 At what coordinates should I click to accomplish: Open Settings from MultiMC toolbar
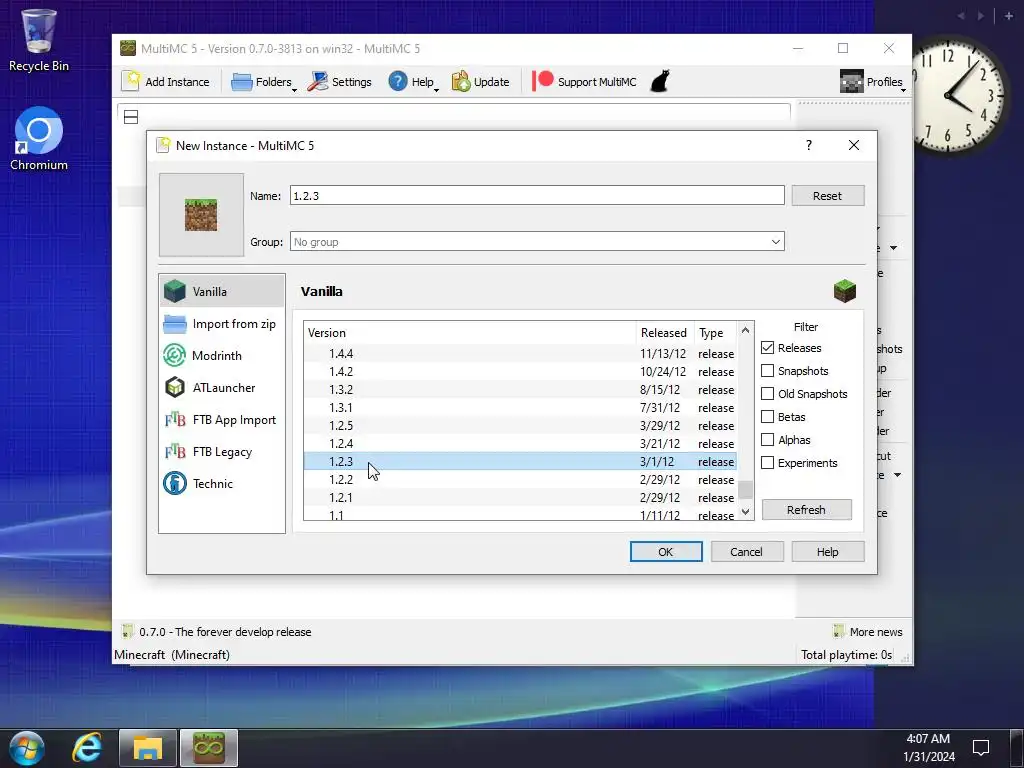(x=340, y=82)
